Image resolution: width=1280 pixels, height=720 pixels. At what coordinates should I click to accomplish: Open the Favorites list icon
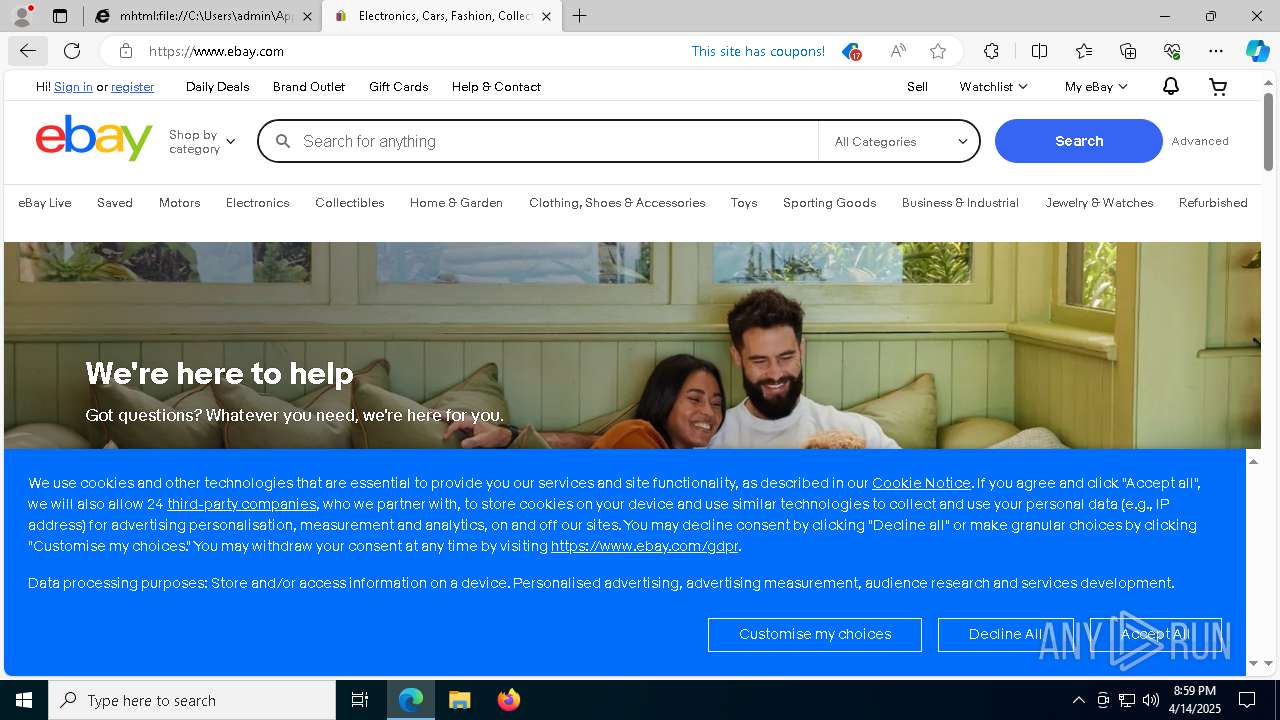click(1084, 51)
